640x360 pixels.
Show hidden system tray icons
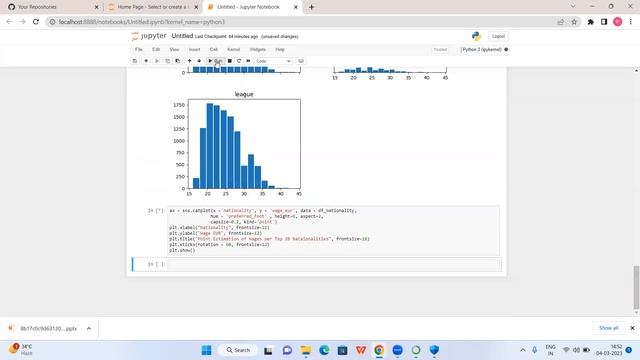tap(522, 350)
